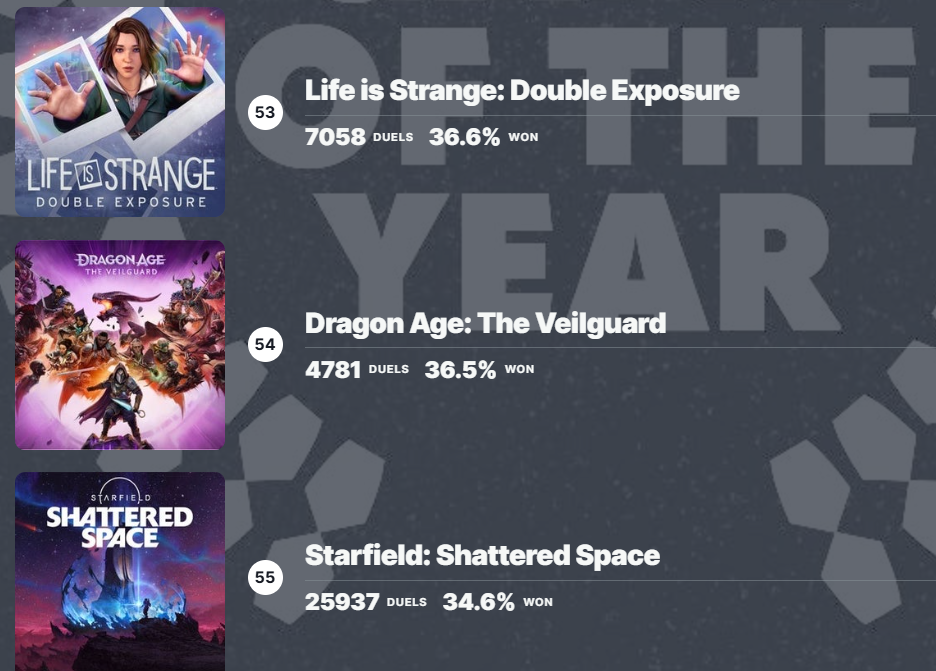
Task: Click the WON label beside 34.6%
Action: coord(537,602)
